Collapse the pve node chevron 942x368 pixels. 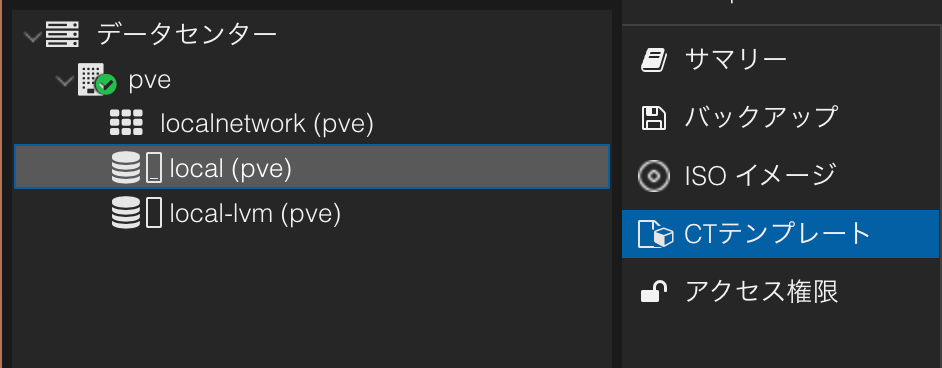click(x=65, y=80)
